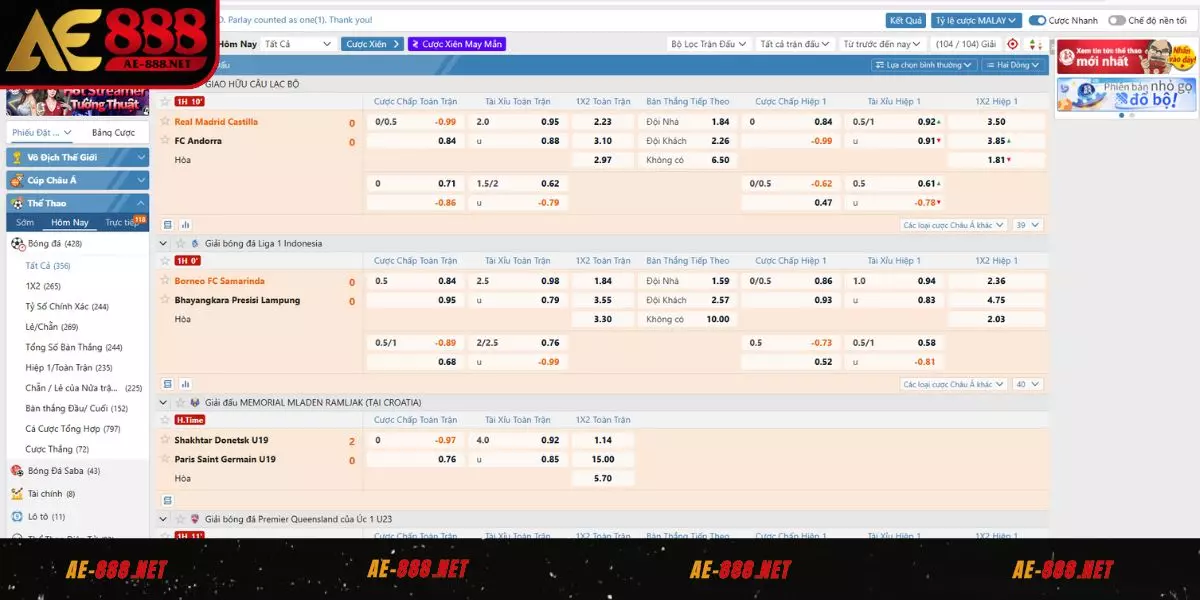This screenshot has height=600, width=1200.
Task: Open scoreboard icon under Borneo match
Action: pyautogui.click(x=168, y=384)
